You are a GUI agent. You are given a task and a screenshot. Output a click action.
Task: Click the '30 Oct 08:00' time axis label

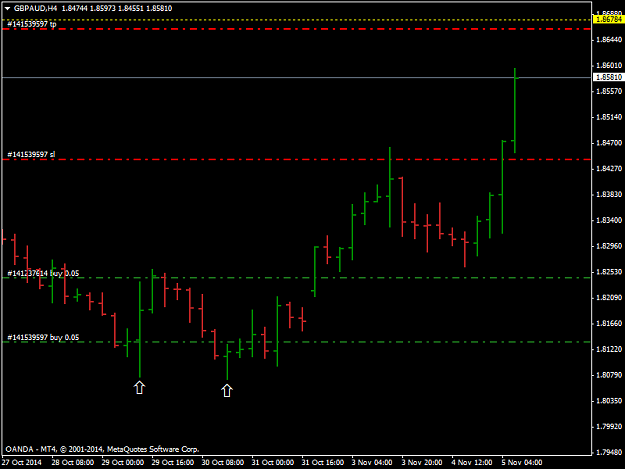pyautogui.click(x=223, y=463)
